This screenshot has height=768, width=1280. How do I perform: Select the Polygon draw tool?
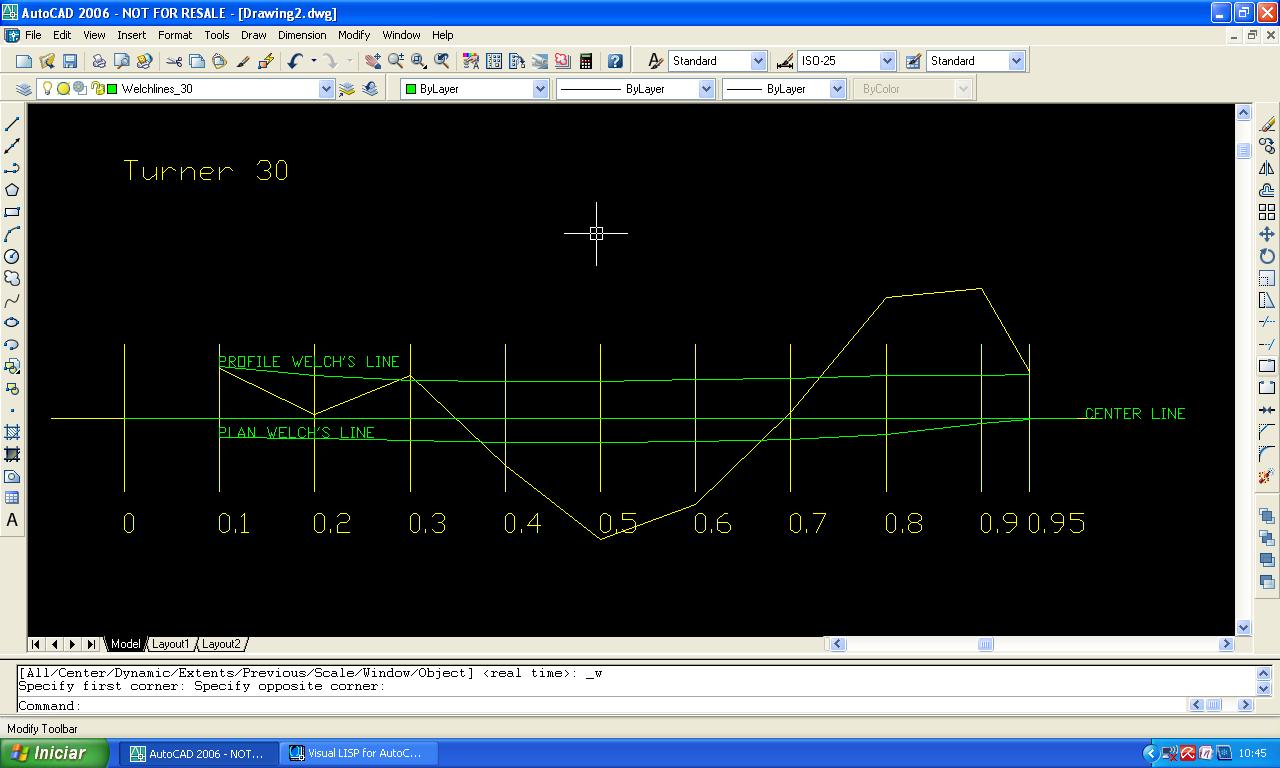point(12,190)
